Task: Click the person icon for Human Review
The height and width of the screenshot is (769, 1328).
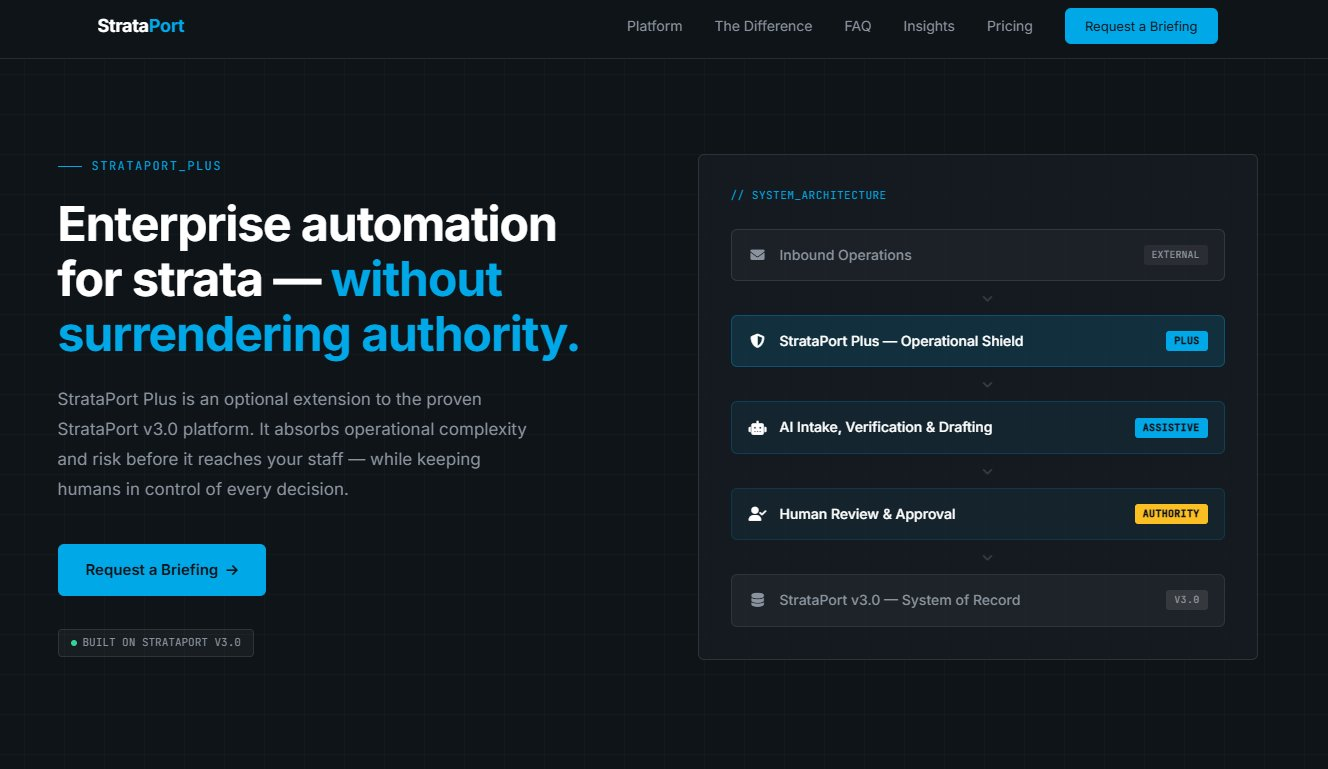Action: [758, 514]
